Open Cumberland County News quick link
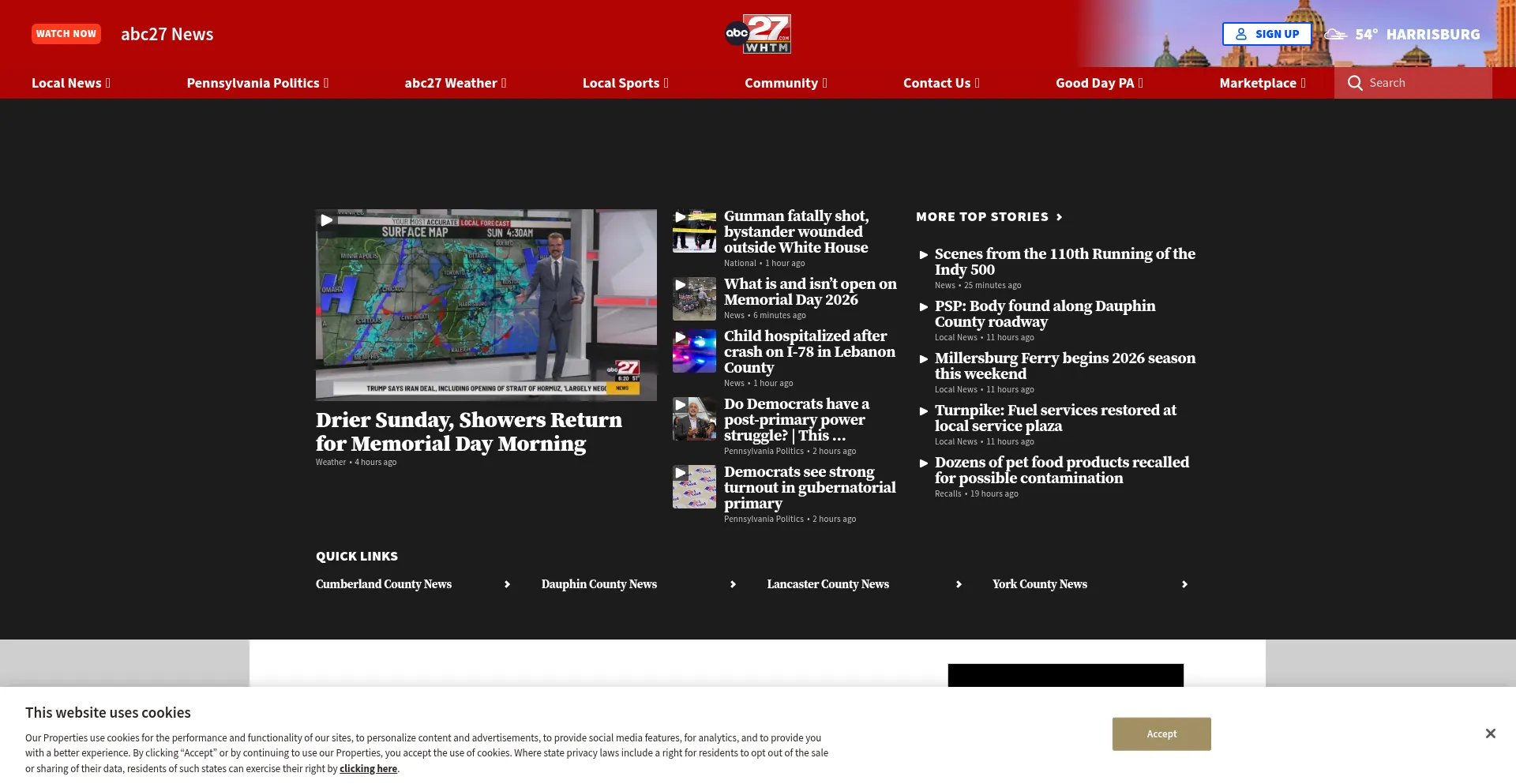Screen dimensions: 1516x784 coord(384,584)
